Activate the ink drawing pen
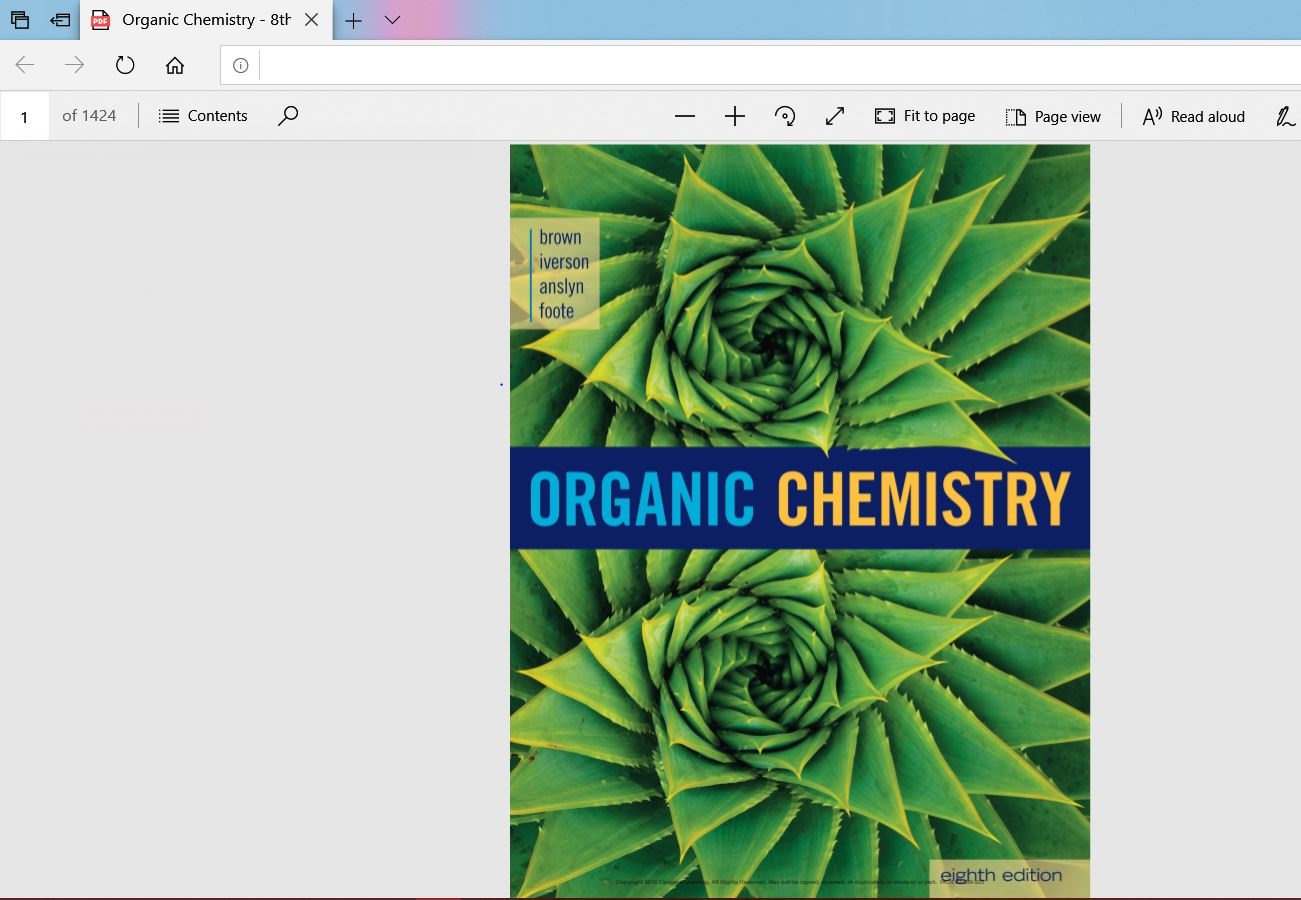 [x=1286, y=117]
